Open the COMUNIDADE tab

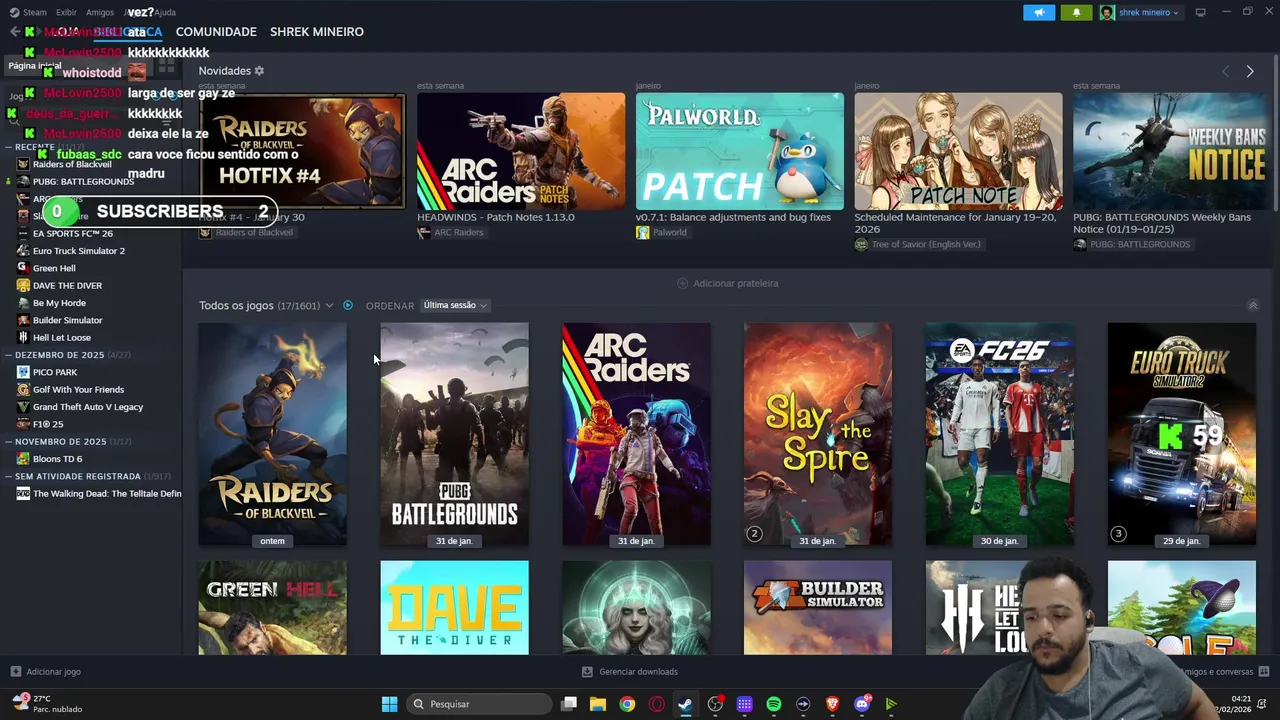coord(216,32)
